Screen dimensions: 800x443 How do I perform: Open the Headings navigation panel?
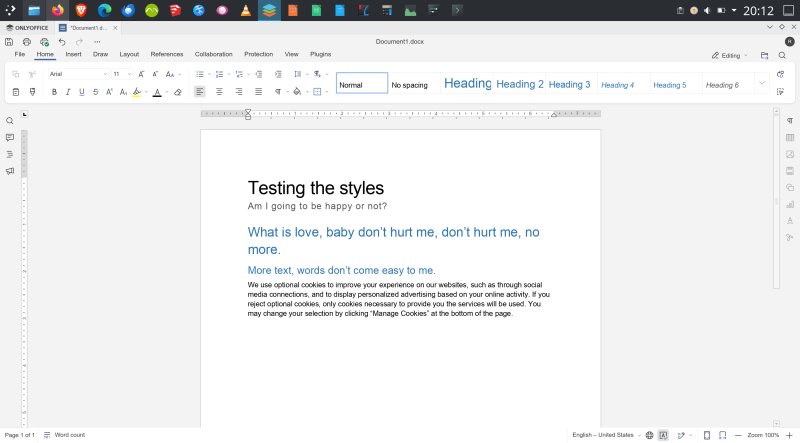10,154
